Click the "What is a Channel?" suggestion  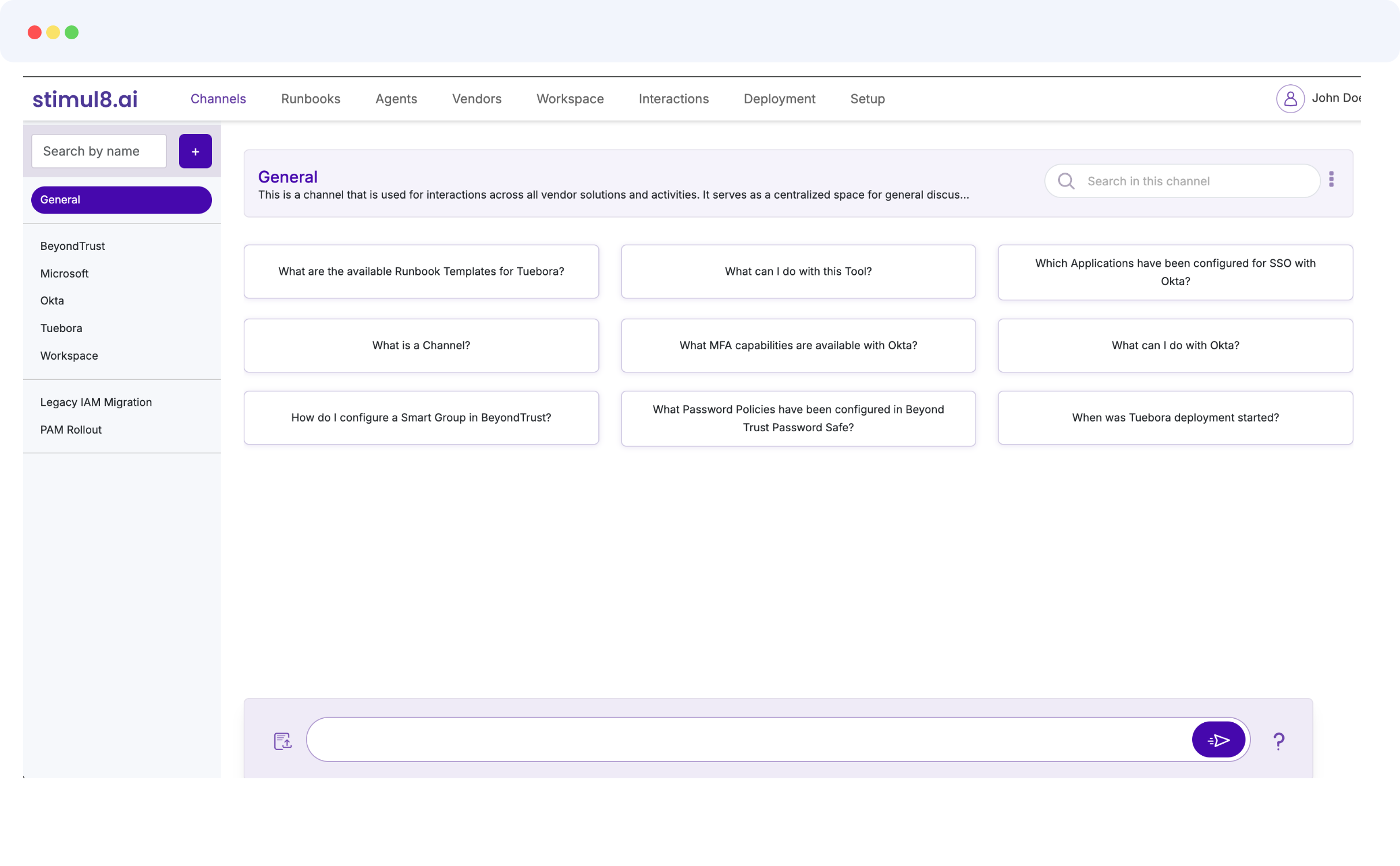tap(420, 345)
